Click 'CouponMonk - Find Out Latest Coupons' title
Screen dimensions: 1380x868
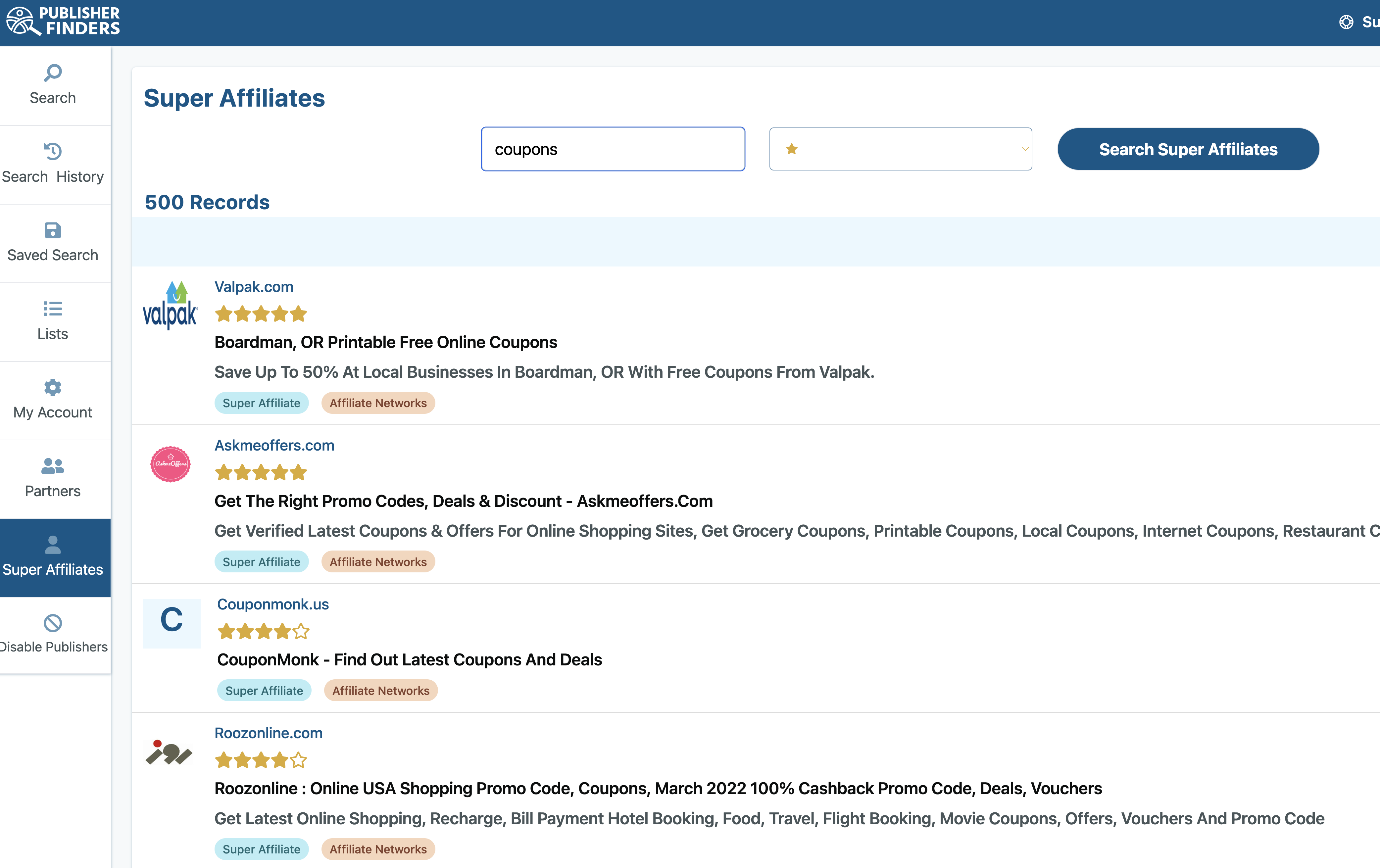tap(410, 659)
